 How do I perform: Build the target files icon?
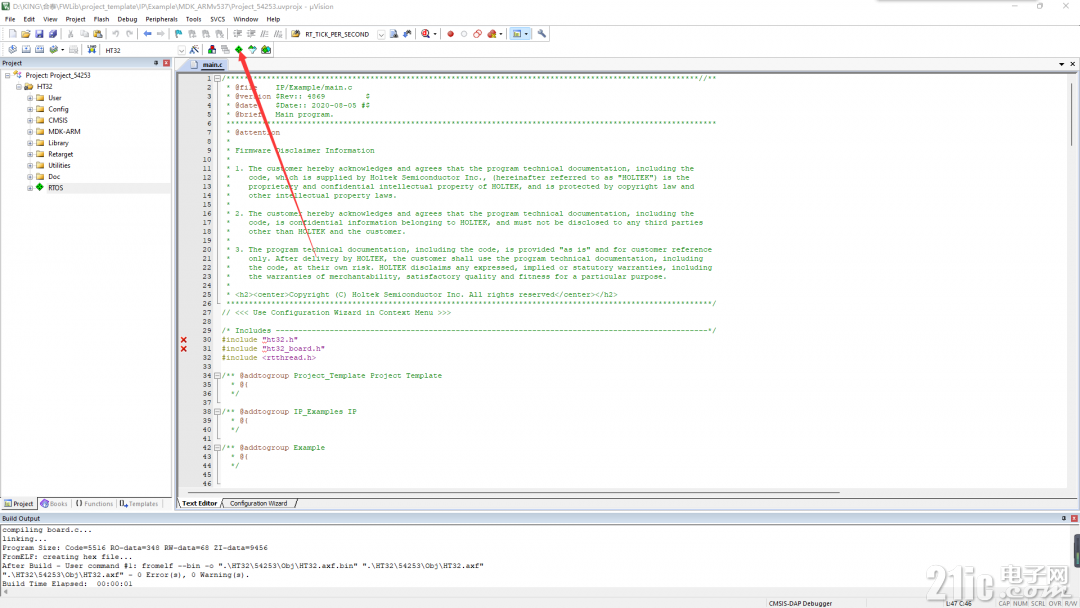26,50
